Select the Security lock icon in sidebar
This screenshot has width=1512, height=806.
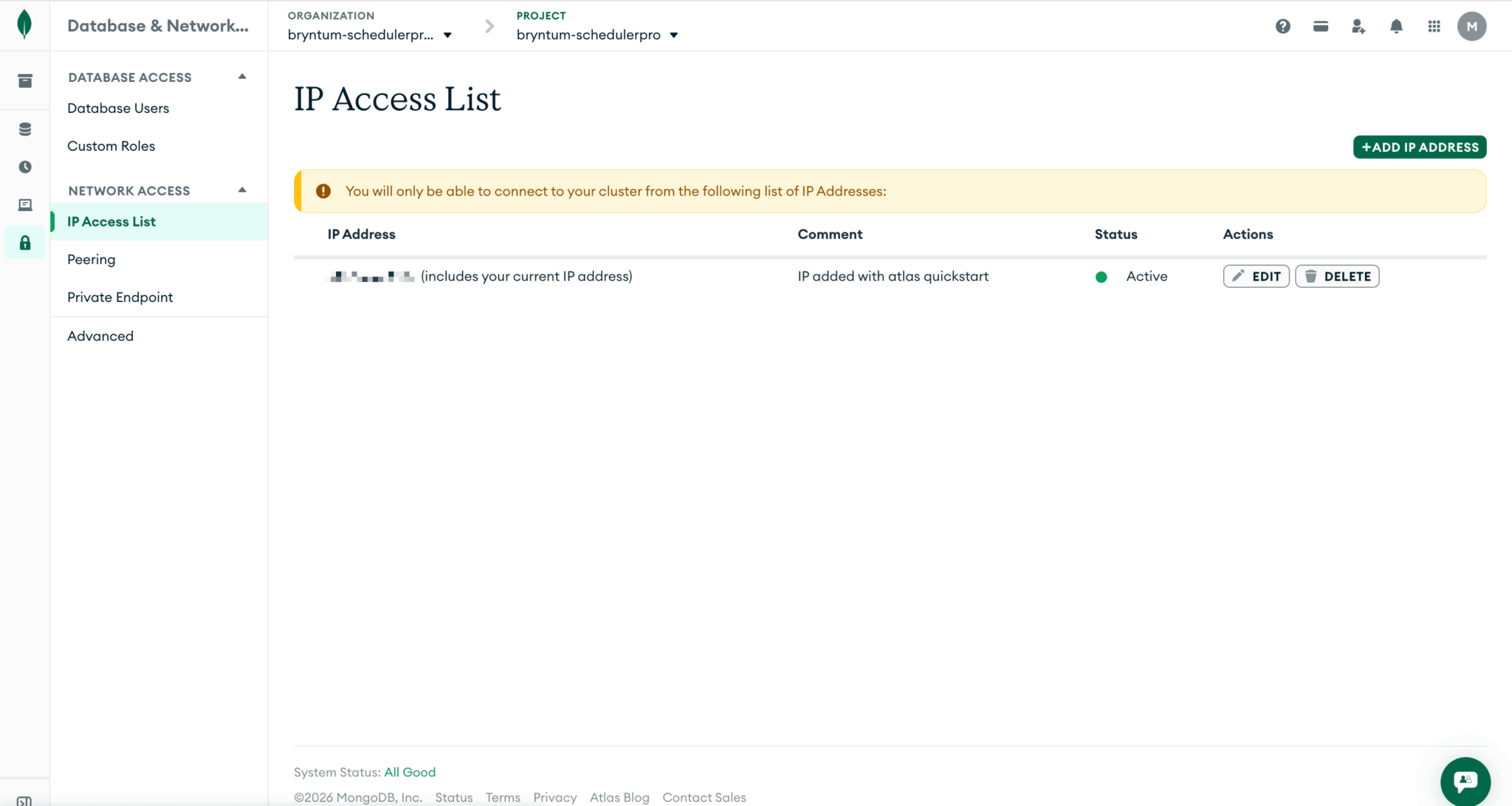click(x=24, y=242)
